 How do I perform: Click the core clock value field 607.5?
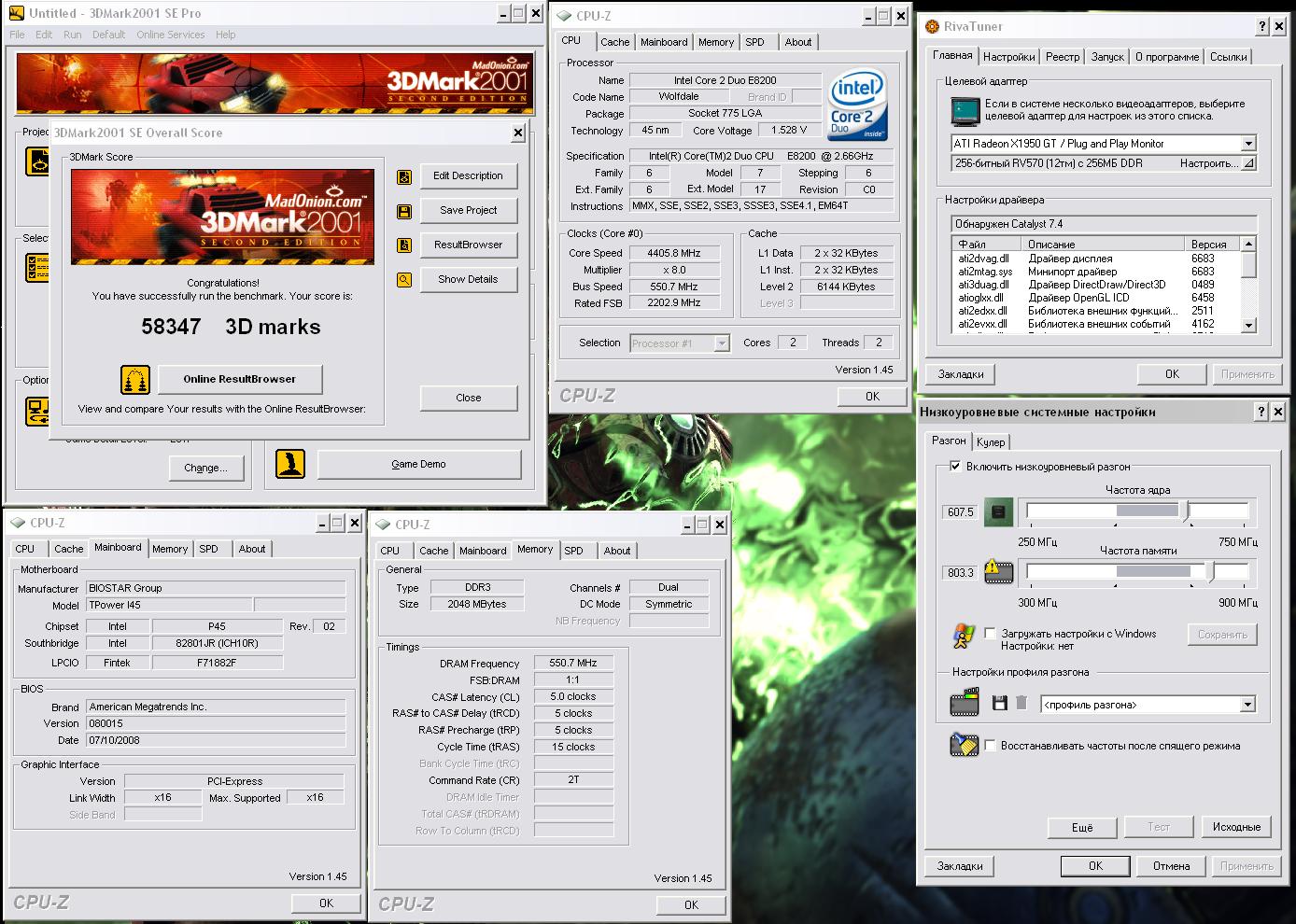pyautogui.click(x=961, y=512)
